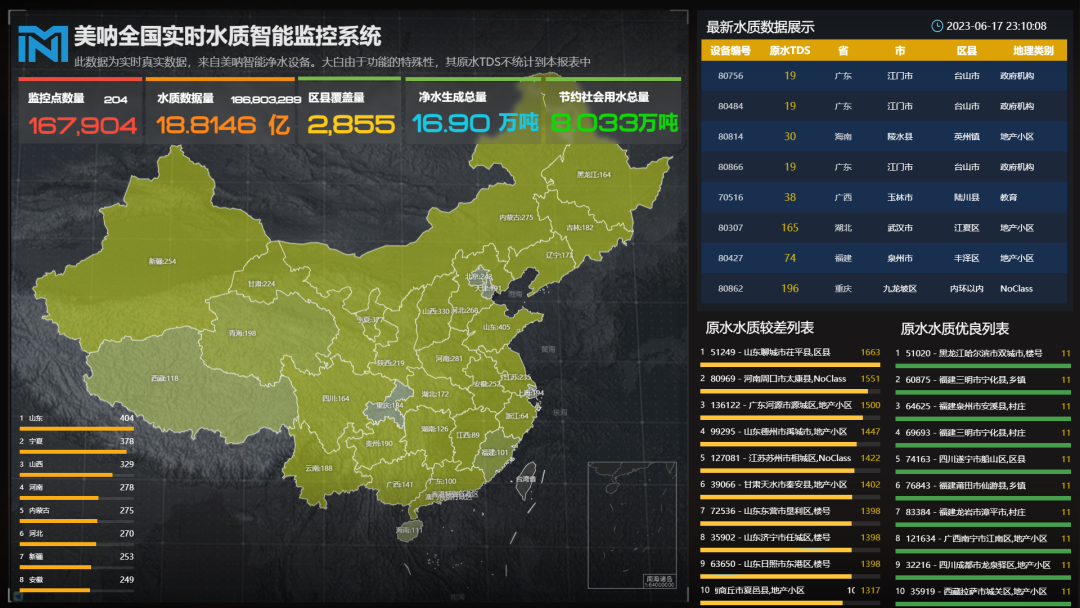Click the 设备编号 column header
Image resolution: width=1080 pixels, height=608 pixels.
click(730, 51)
